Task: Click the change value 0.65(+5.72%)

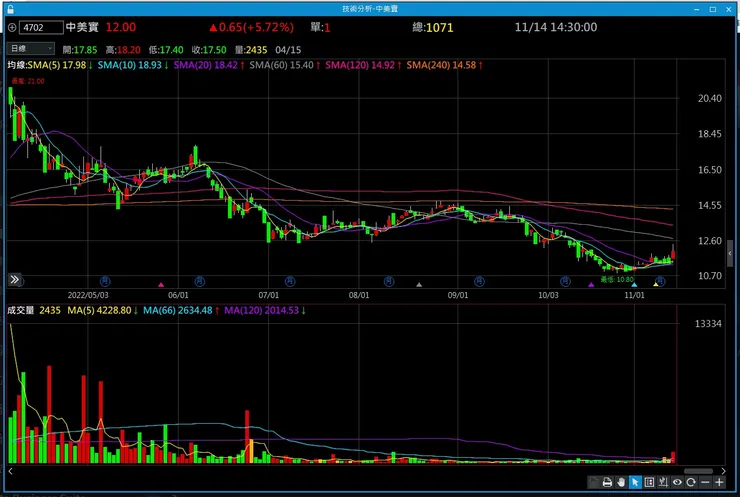Action: pos(252,27)
